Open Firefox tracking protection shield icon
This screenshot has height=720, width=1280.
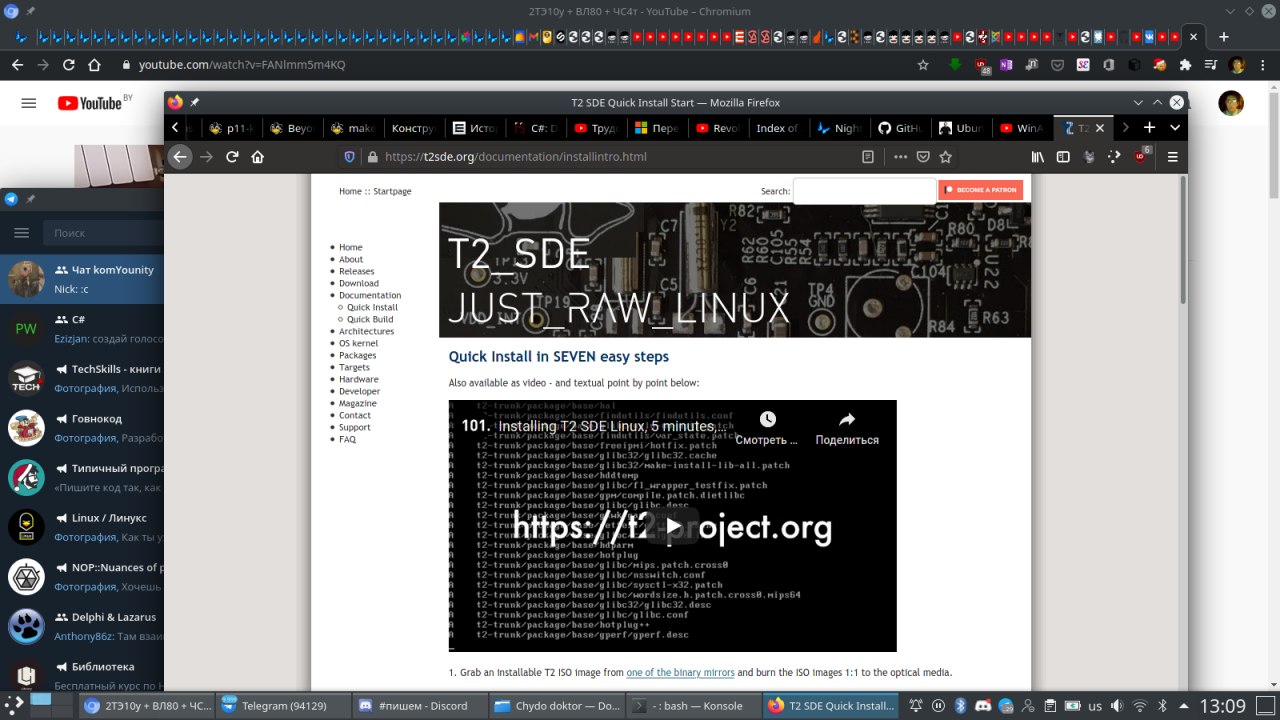pyautogui.click(x=349, y=157)
